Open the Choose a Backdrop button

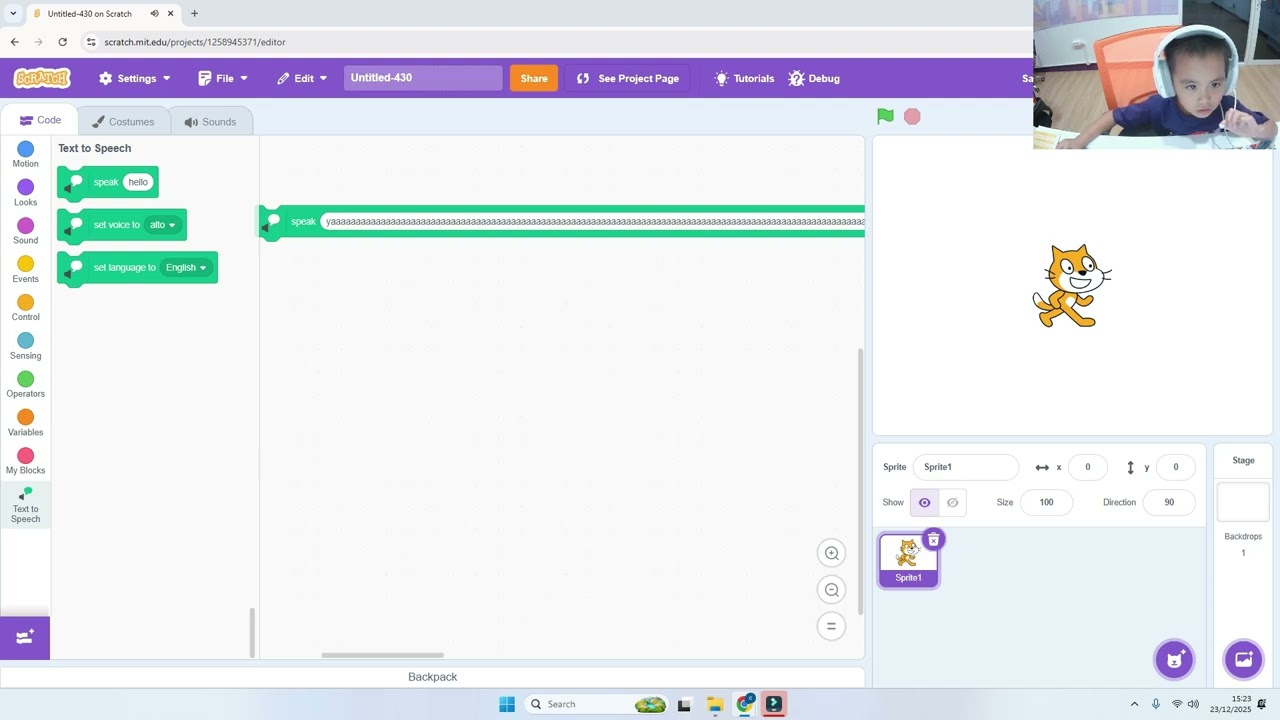(1243, 659)
